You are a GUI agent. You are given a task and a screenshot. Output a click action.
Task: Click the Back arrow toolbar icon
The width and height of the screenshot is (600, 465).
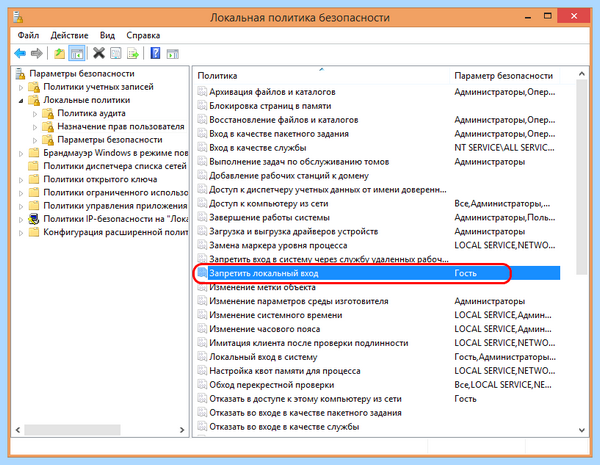pos(20,54)
